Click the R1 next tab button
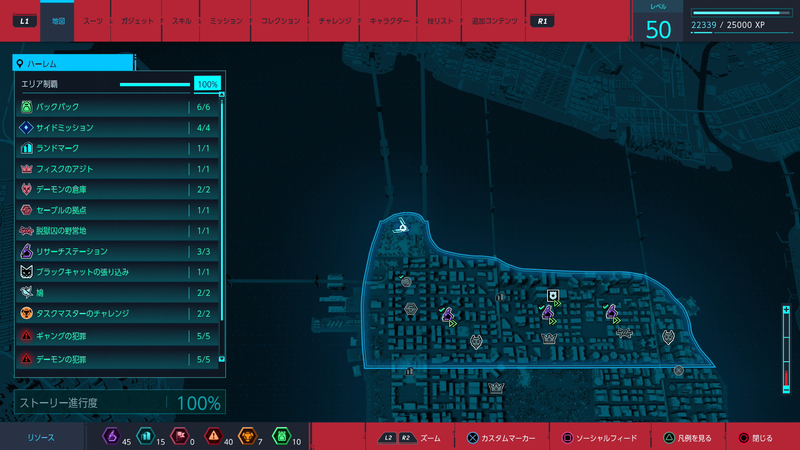 point(542,21)
